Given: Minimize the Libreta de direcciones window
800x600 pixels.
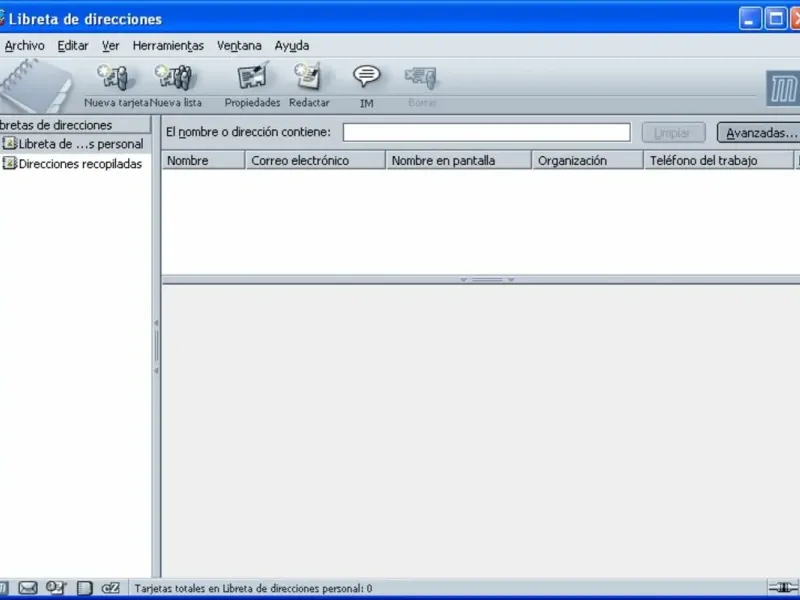Looking at the screenshot, I should pos(749,19).
